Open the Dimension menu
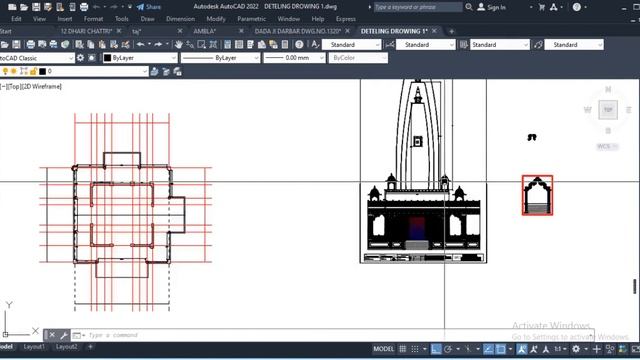Screen dimensions: 640x360 (180, 19)
